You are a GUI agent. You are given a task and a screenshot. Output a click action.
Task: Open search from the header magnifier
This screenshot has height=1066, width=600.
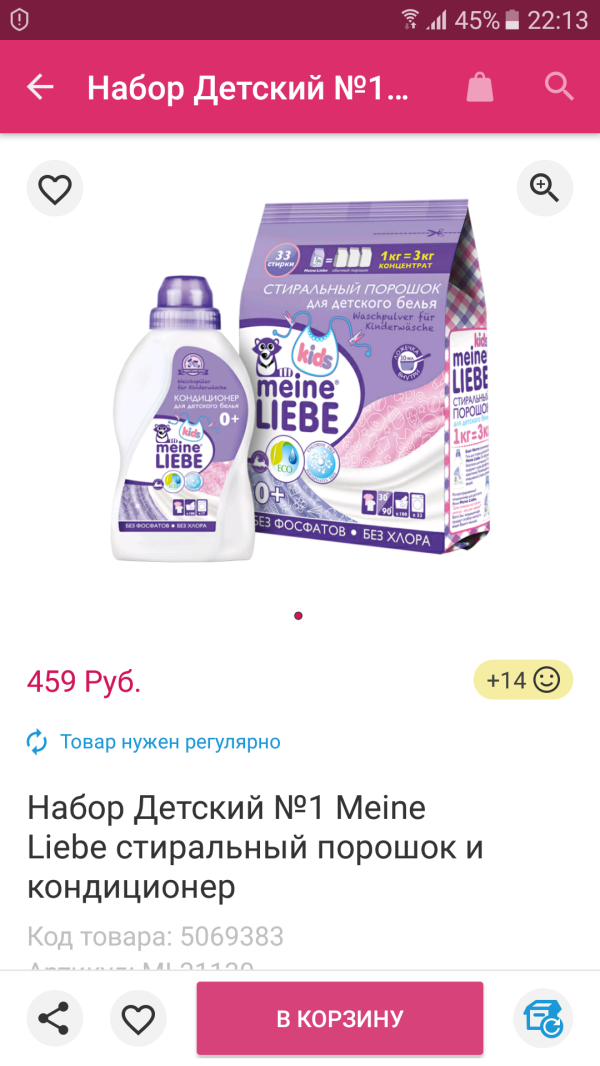point(559,87)
